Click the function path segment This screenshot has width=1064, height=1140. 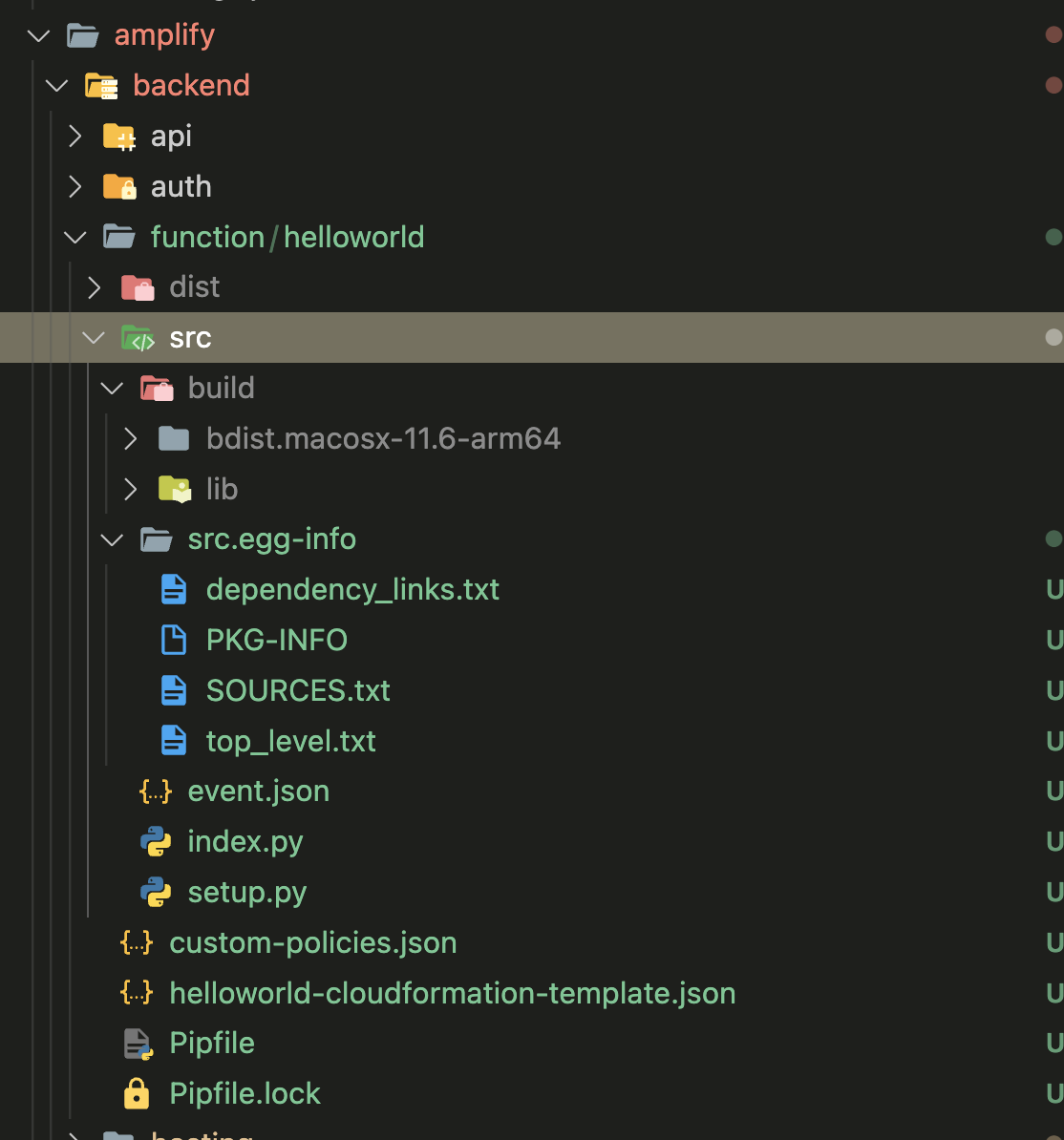click(207, 237)
